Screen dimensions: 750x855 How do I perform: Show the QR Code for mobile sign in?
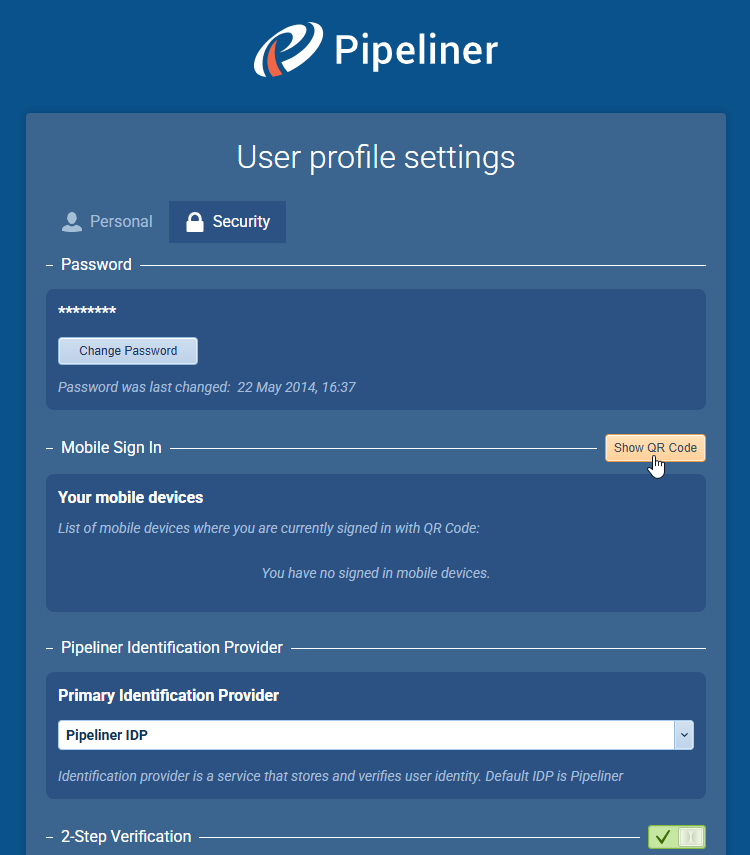655,448
